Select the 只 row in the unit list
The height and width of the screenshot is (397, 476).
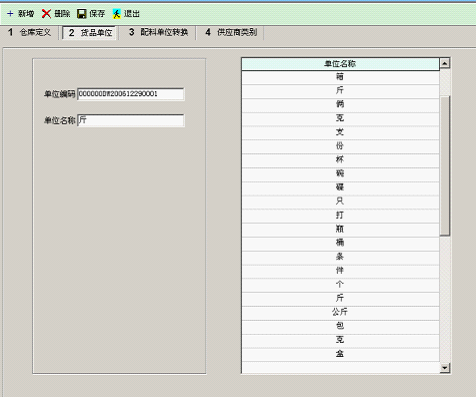[x=340, y=202]
